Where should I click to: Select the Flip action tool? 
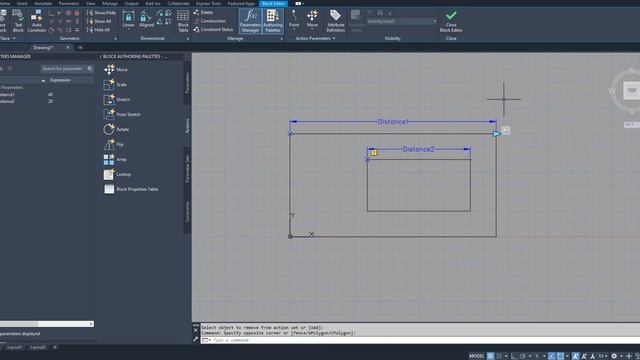(114, 144)
